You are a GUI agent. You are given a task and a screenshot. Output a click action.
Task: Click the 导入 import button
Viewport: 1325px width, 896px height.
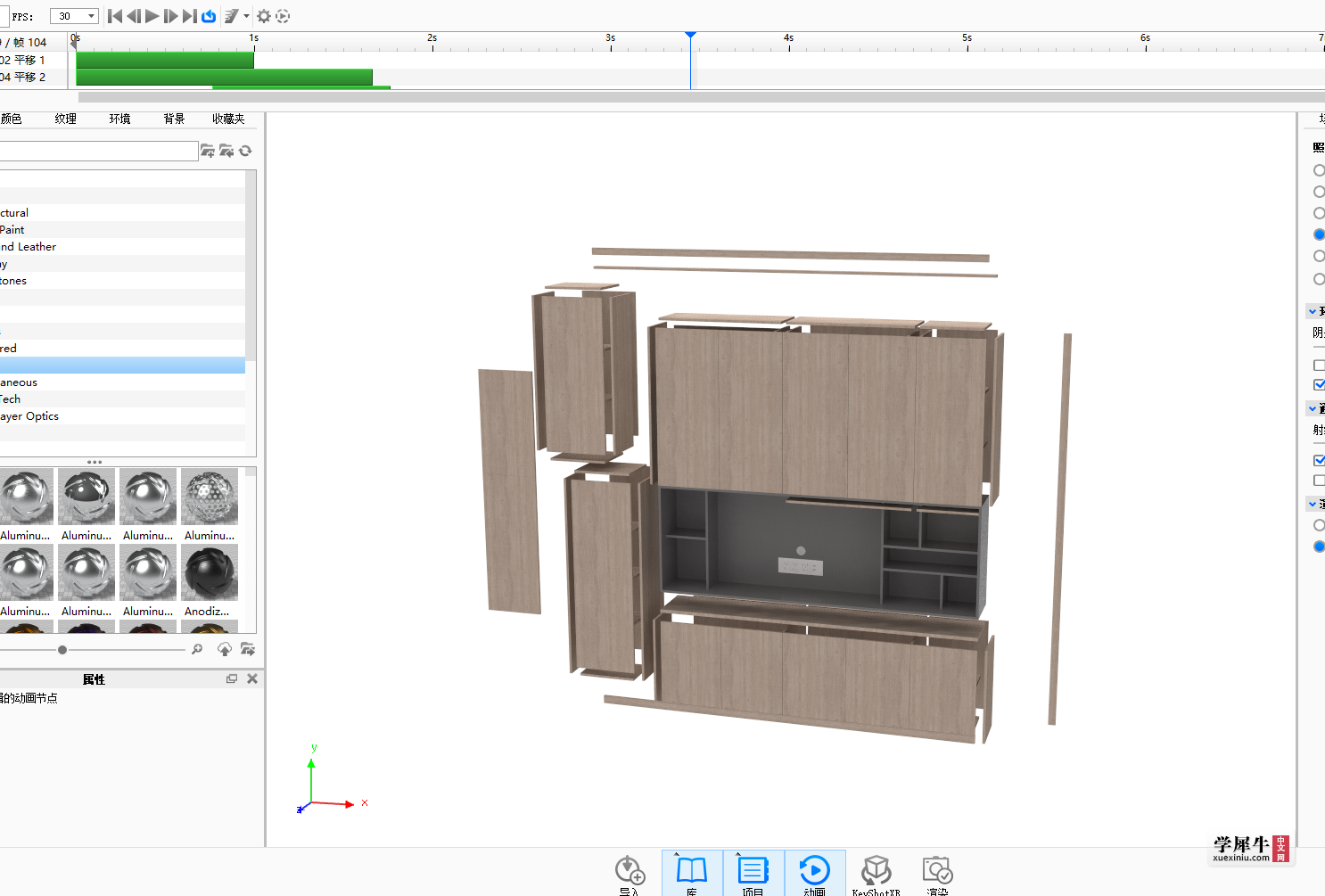(630, 874)
